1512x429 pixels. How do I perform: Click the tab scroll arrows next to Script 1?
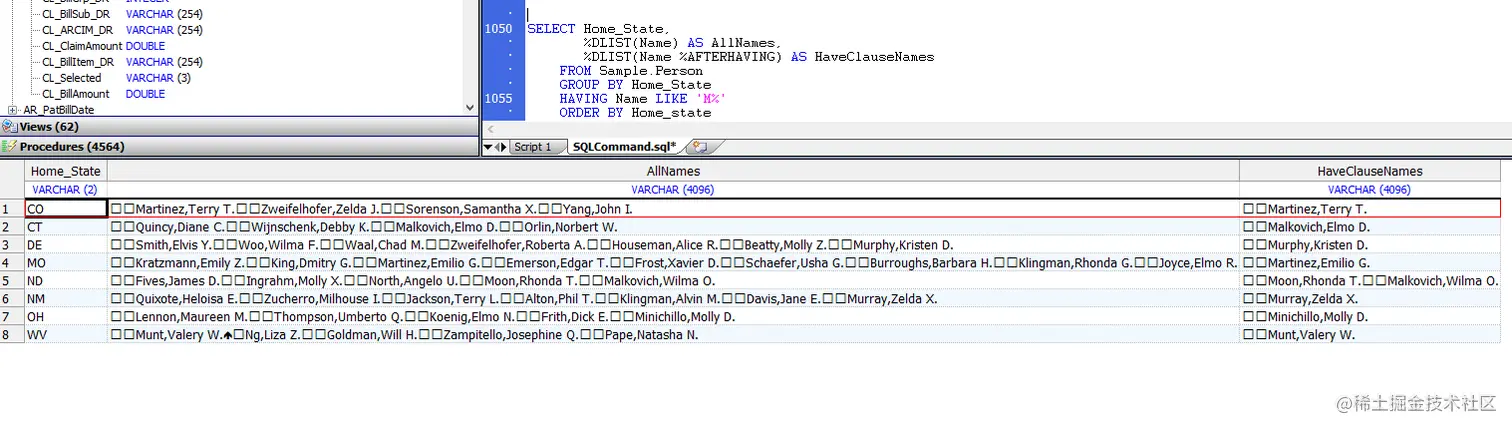(x=500, y=147)
